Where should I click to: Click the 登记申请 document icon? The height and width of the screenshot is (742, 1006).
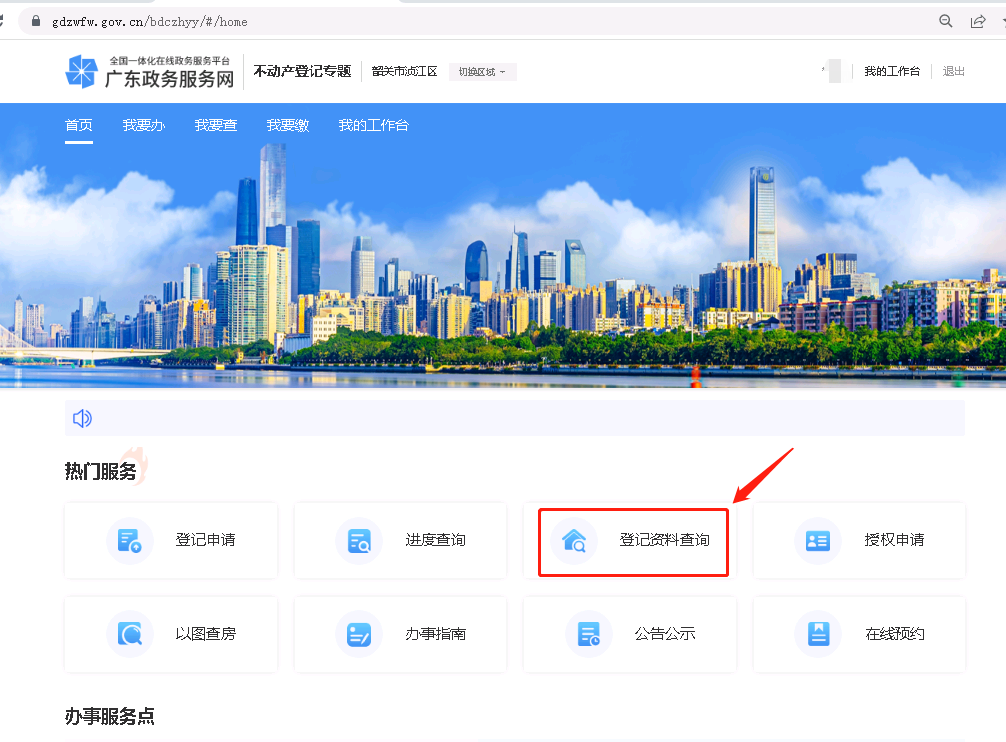click(130, 541)
